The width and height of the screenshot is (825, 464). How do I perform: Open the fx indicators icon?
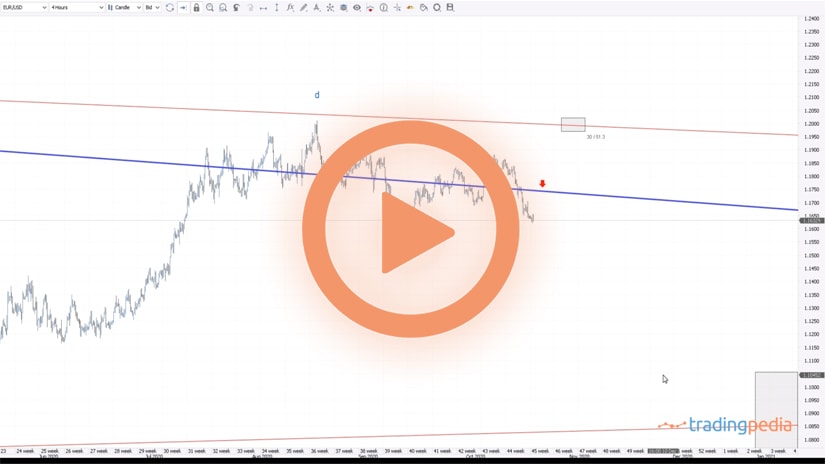(290, 7)
